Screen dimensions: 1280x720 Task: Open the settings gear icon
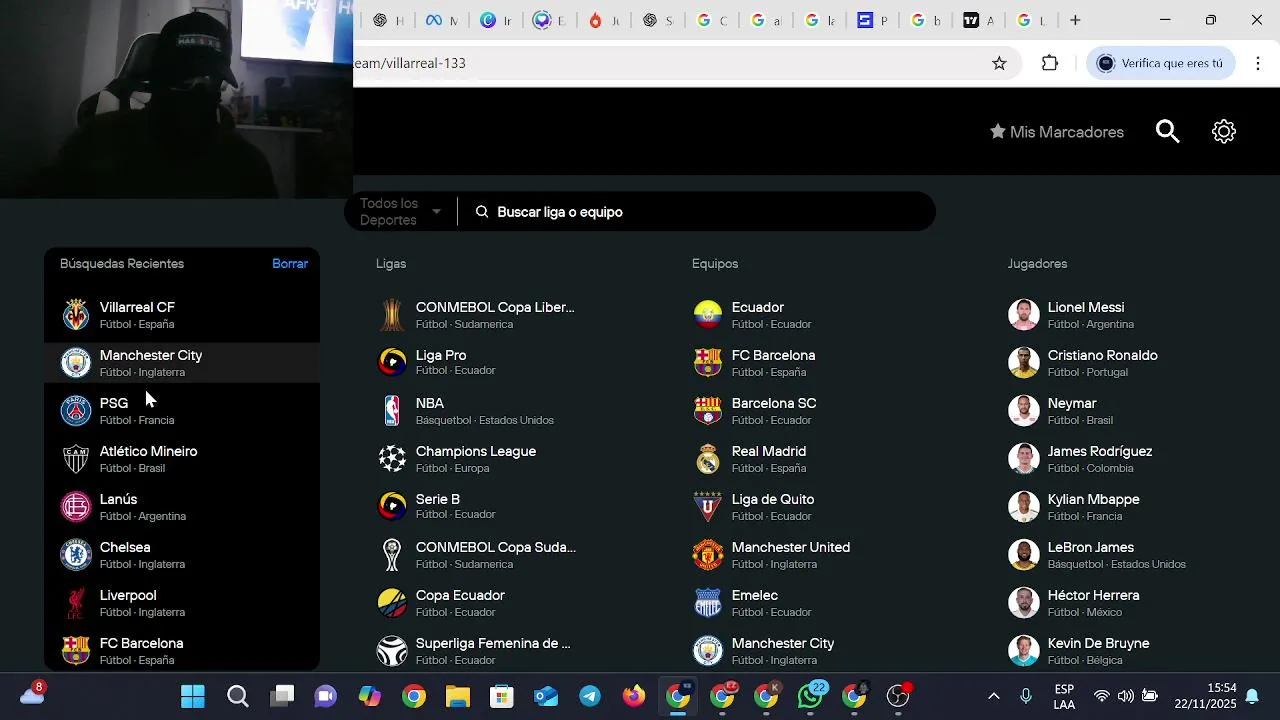pos(1224,132)
